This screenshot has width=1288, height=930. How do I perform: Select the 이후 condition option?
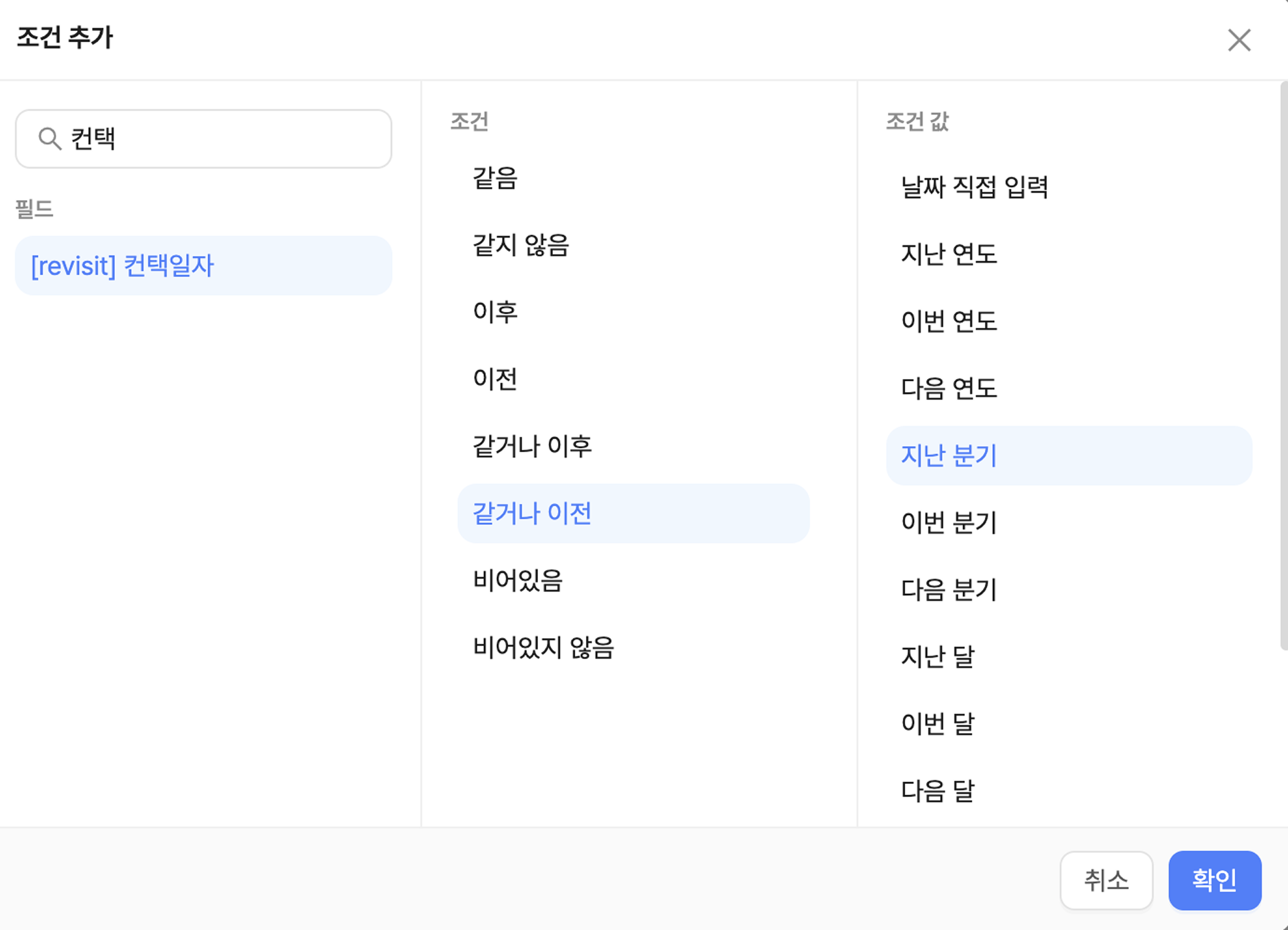[495, 312]
